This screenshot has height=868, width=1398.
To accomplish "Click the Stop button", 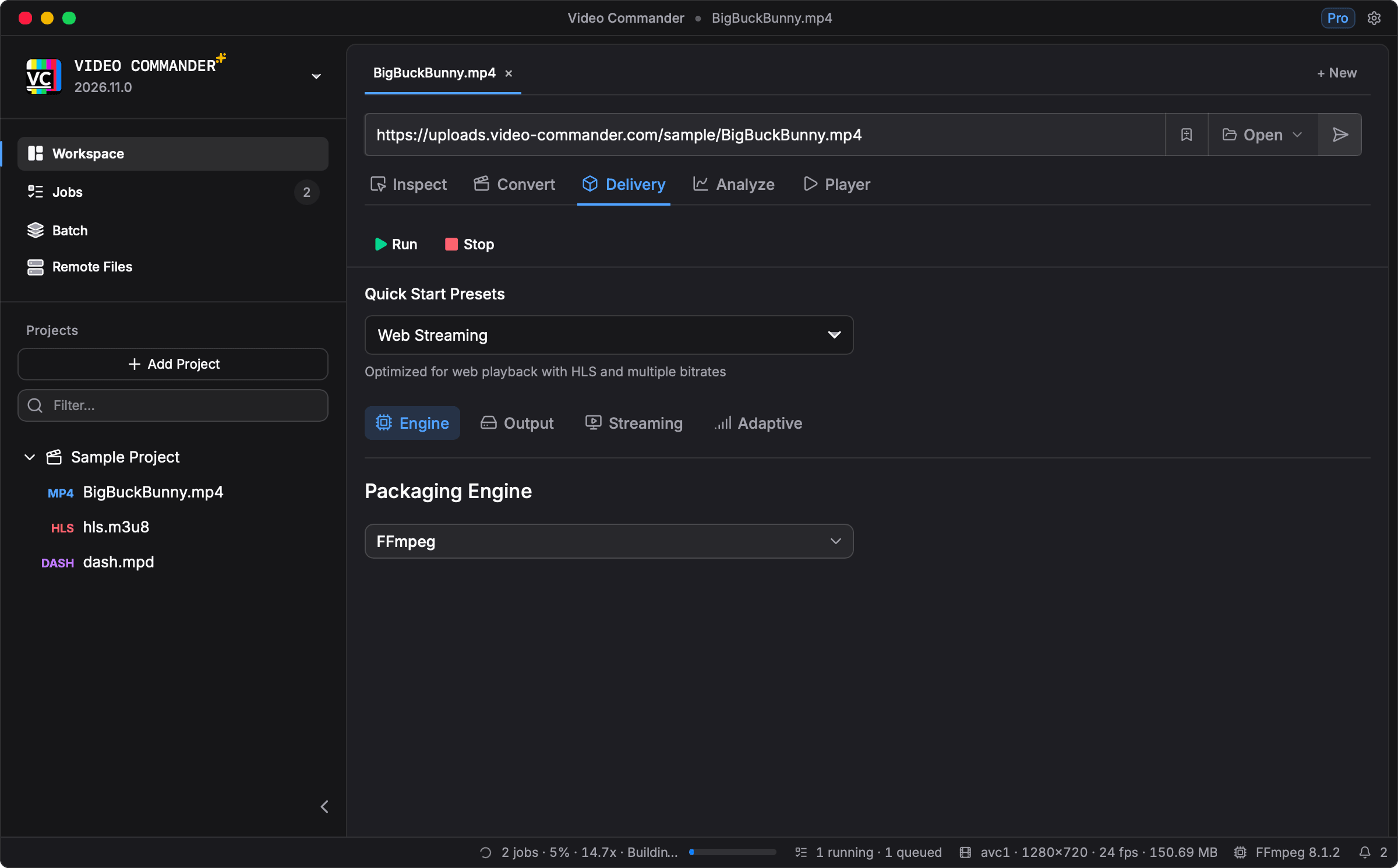I will (469, 244).
